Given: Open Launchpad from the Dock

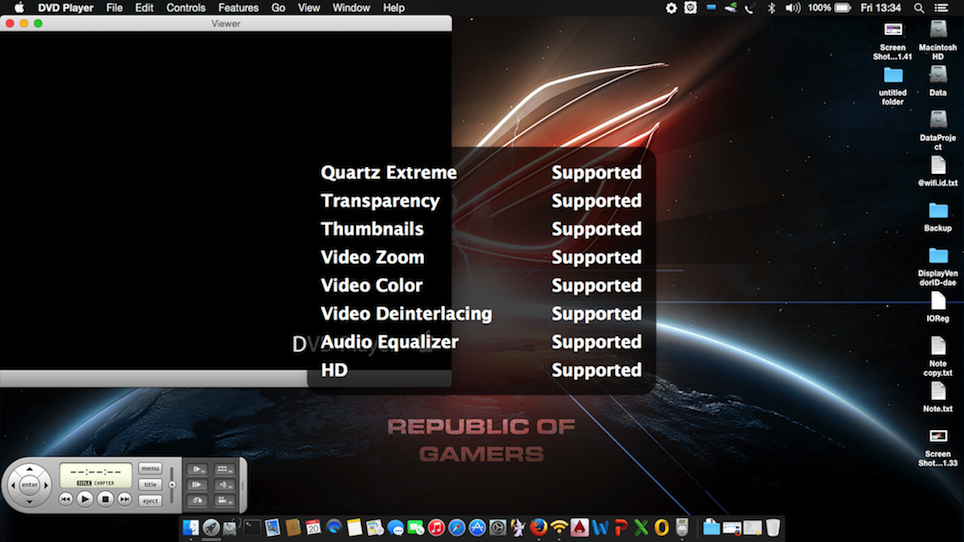Looking at the screenshot, I should pos(211,527).
